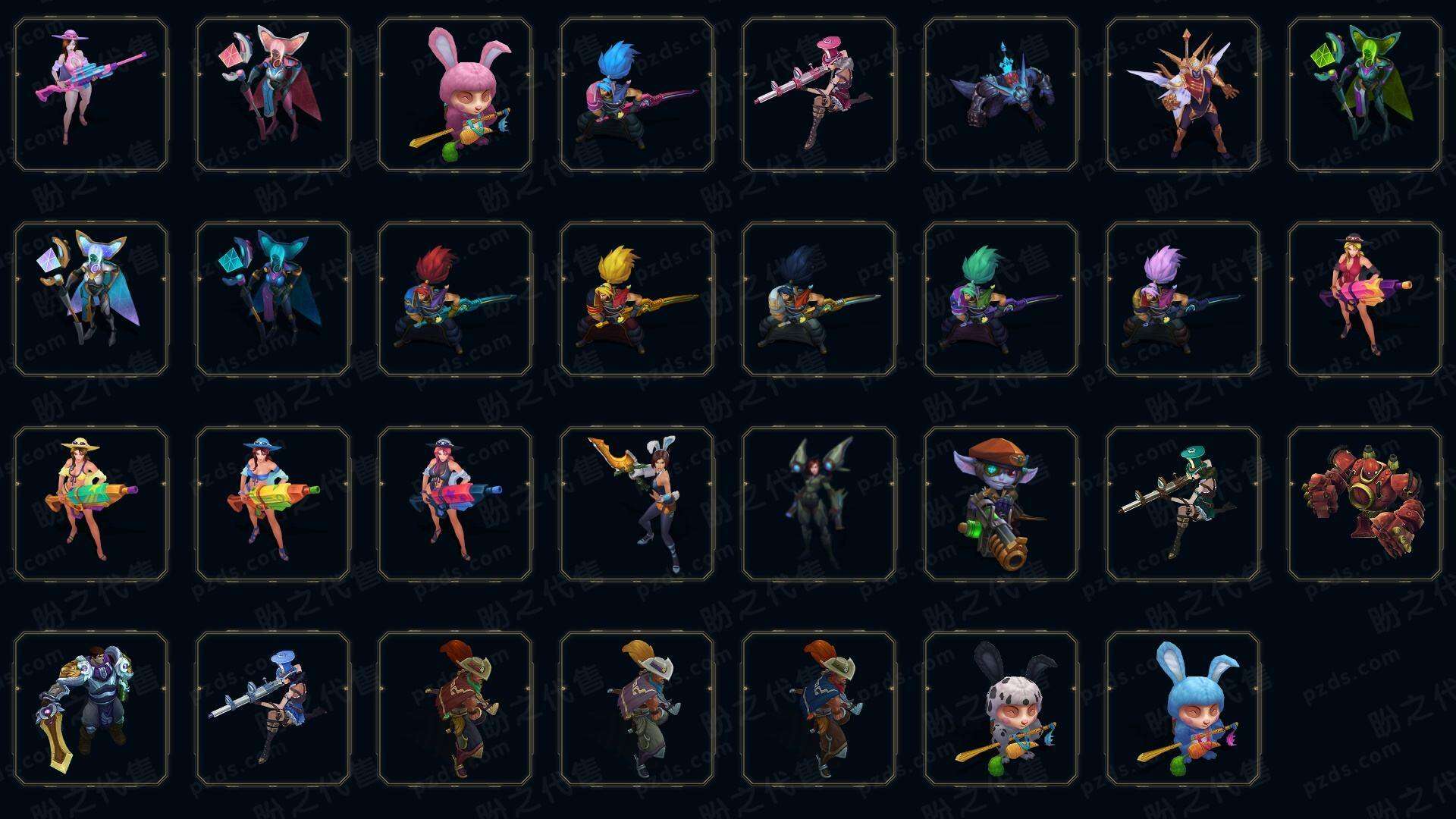
Task: Select the pink bunny Teemo skin
Action: (455, 95)
